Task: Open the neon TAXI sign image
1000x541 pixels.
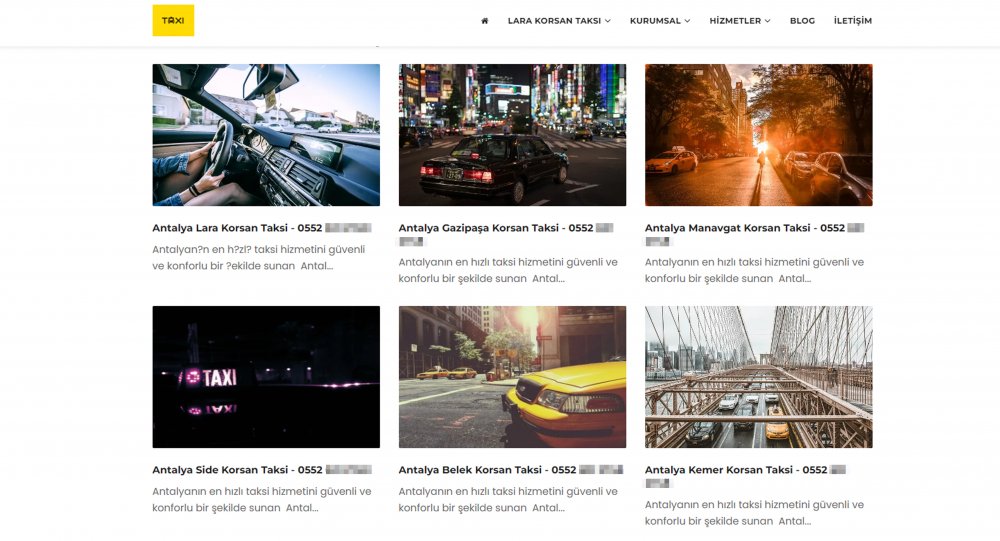Action: [266, 377]
